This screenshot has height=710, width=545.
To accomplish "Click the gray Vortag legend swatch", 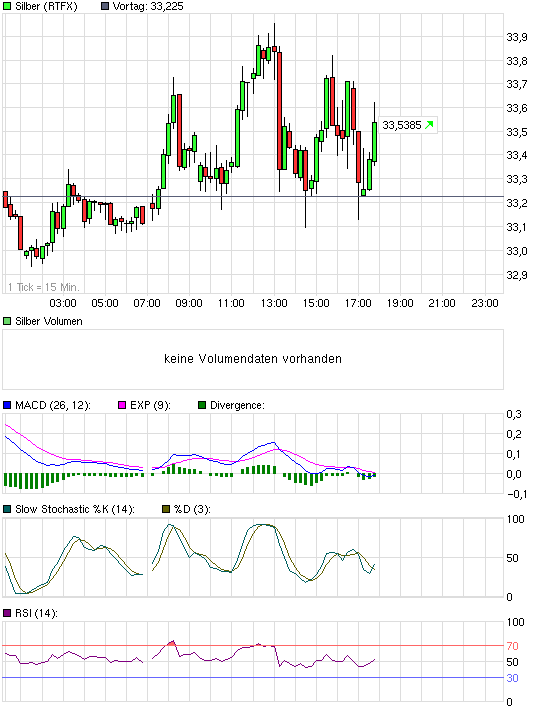I will [x=105, y=6].
